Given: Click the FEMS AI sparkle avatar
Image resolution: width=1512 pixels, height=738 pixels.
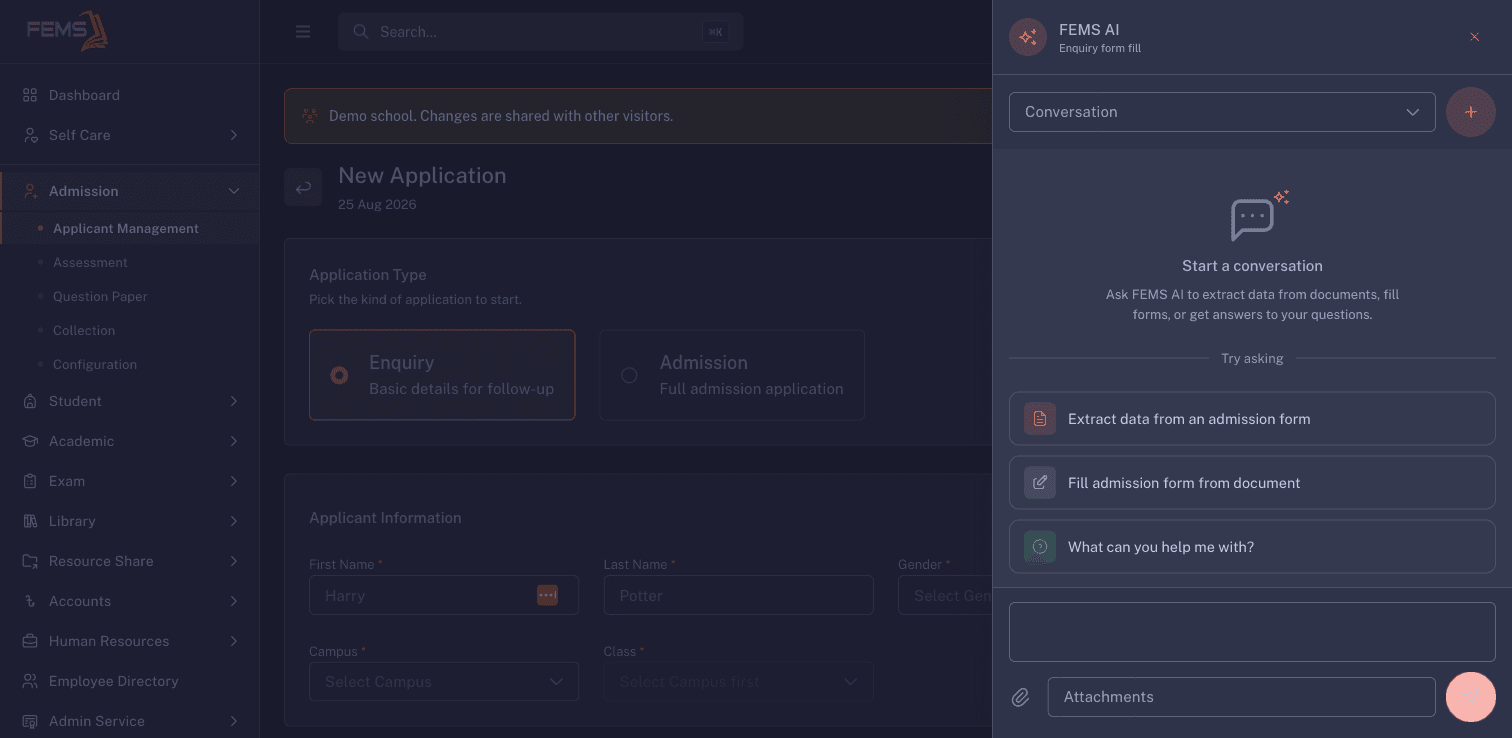Looking at the screenshot, I should (x=1028, y=38).
